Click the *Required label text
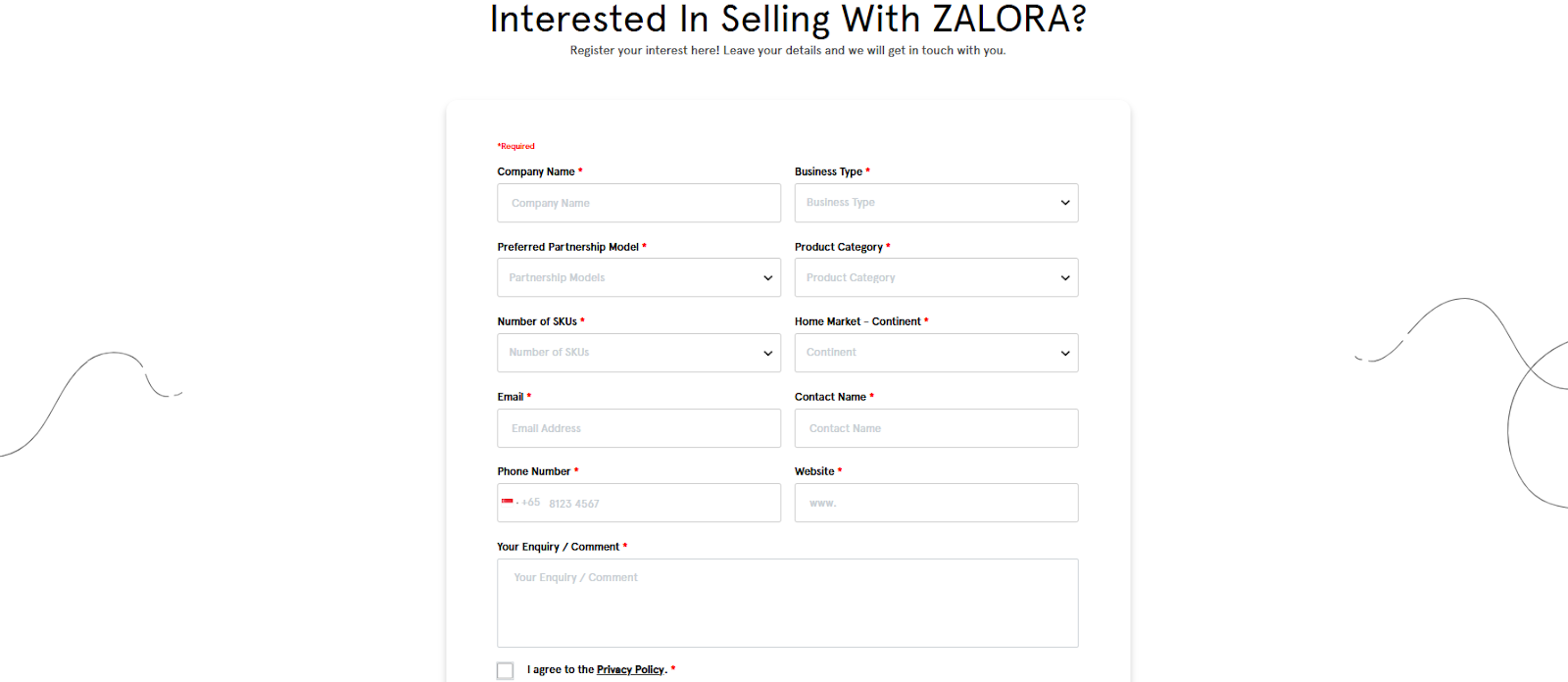 pos(515,145)
